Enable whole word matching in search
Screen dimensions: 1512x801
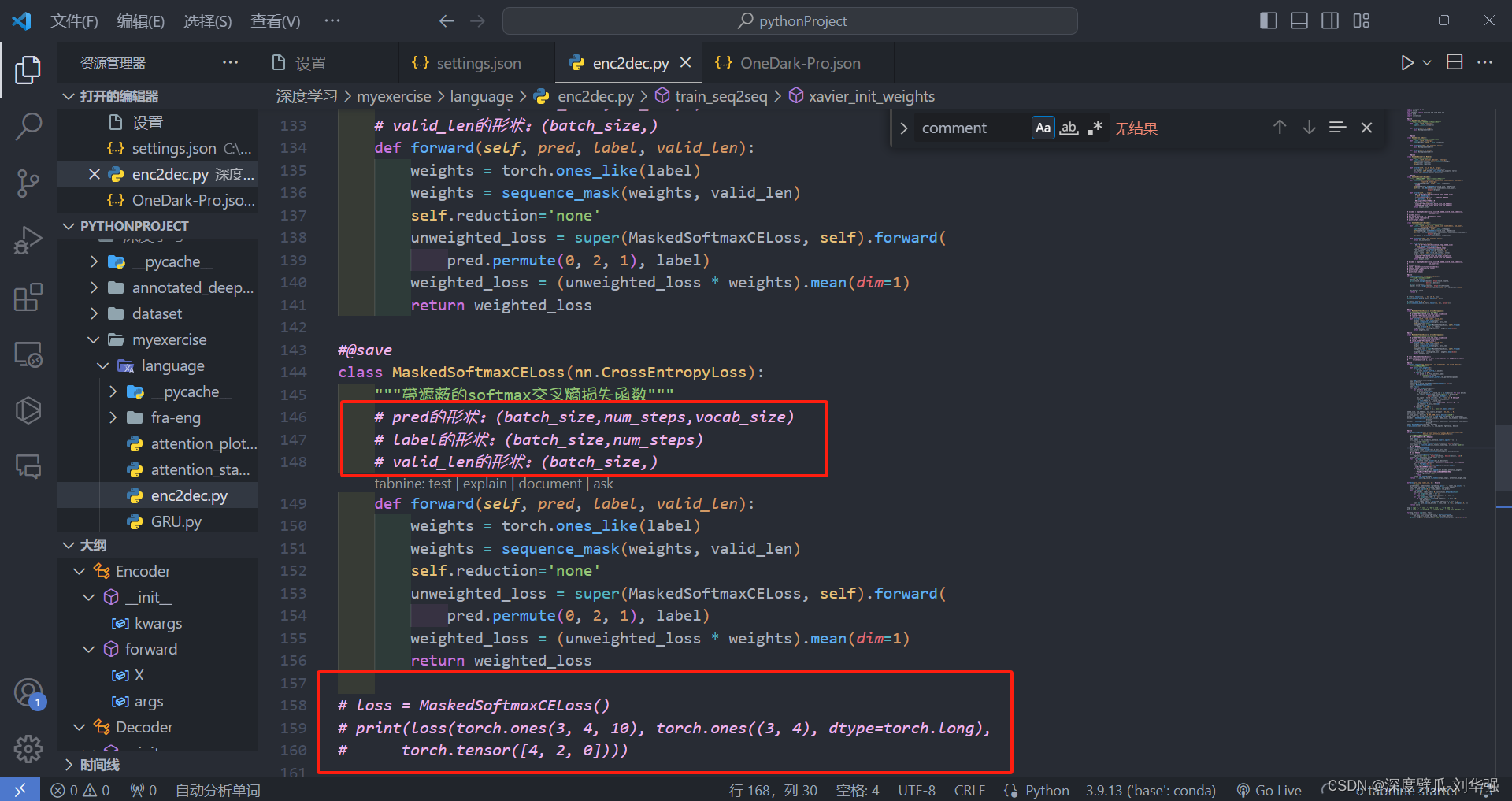tap(1069, 128)
